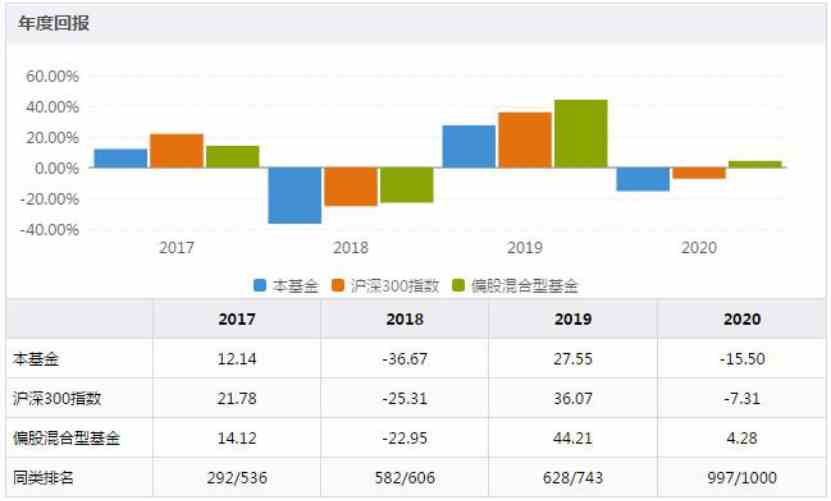Click the 本基金 legend label
The width and height of the screenshot is (831, 501).
click(x=295, y=286)
